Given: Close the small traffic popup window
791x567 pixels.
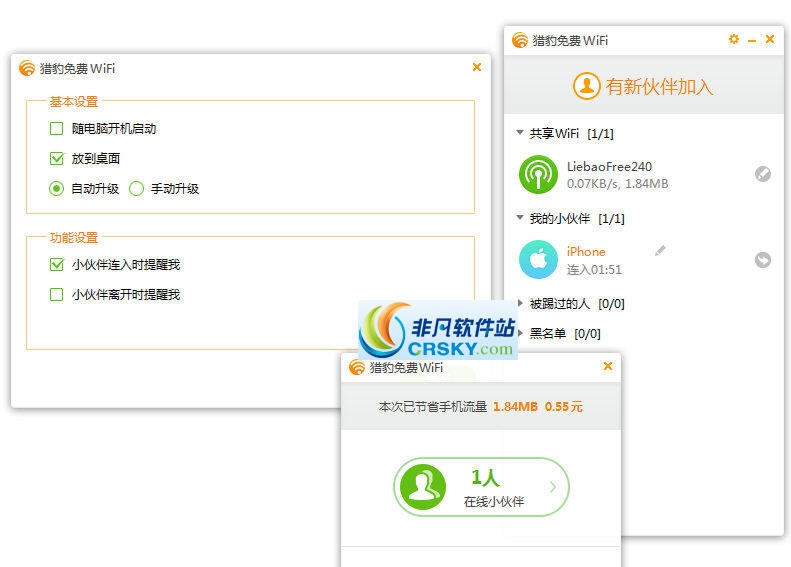Looking at the screenshot, I should (608, 366).
